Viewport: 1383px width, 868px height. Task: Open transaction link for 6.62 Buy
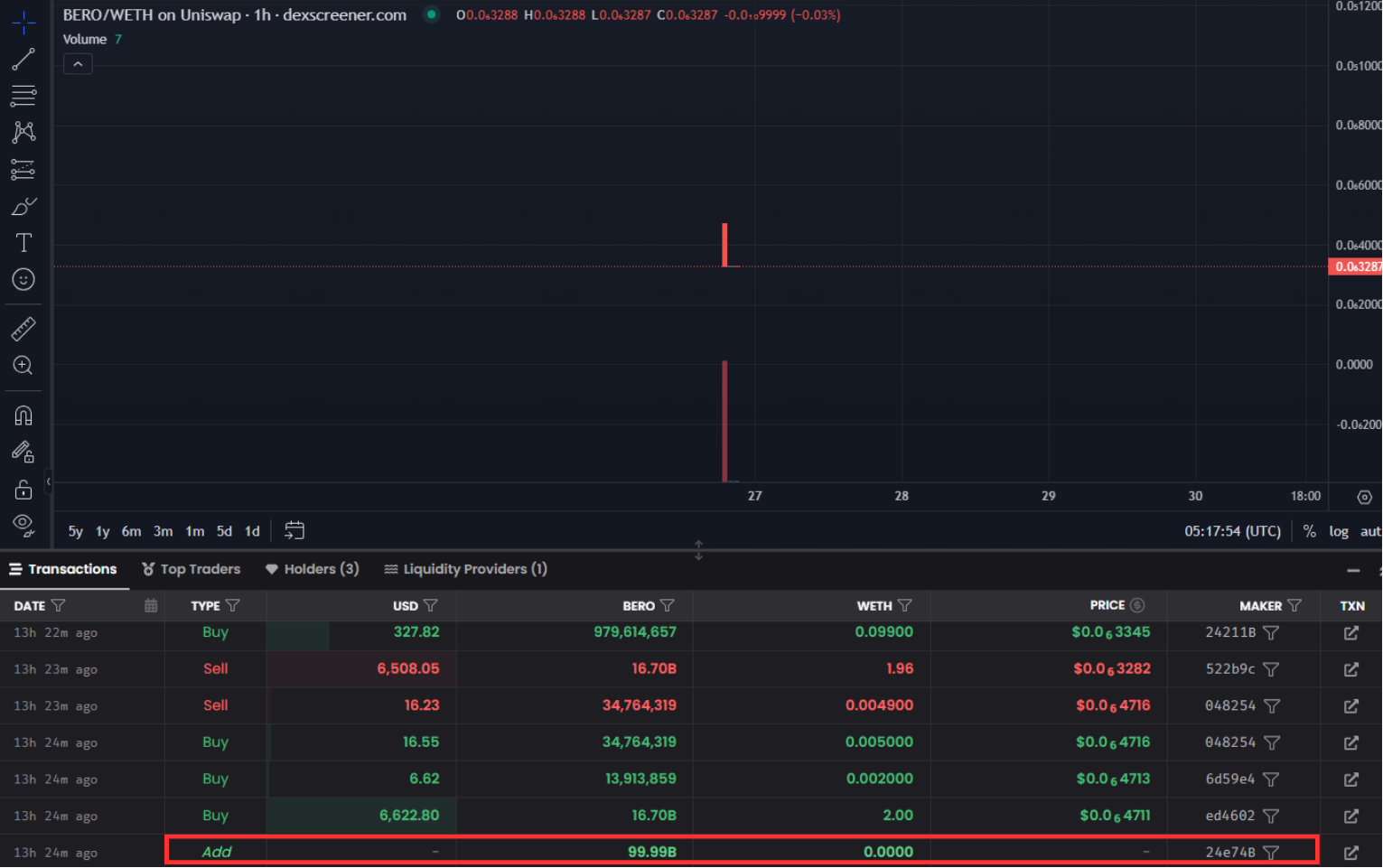(x=1351, y=779)
